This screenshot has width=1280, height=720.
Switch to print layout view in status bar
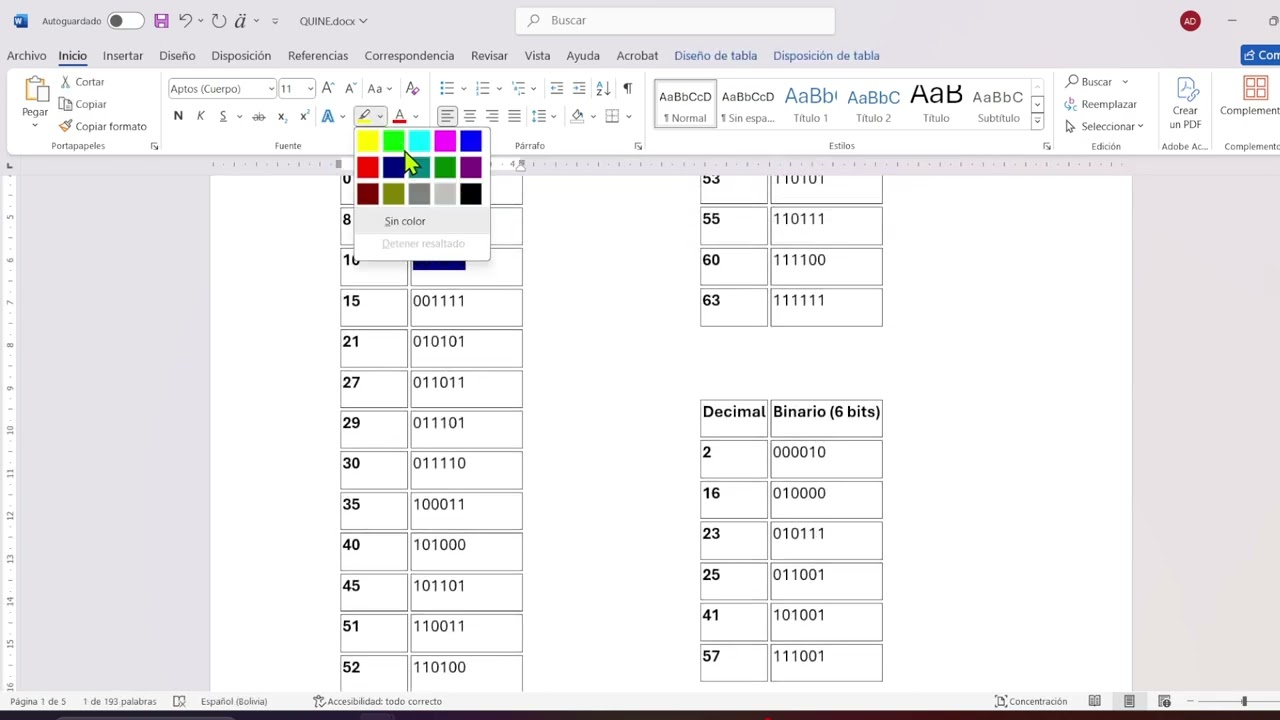tap(1129, 701)
